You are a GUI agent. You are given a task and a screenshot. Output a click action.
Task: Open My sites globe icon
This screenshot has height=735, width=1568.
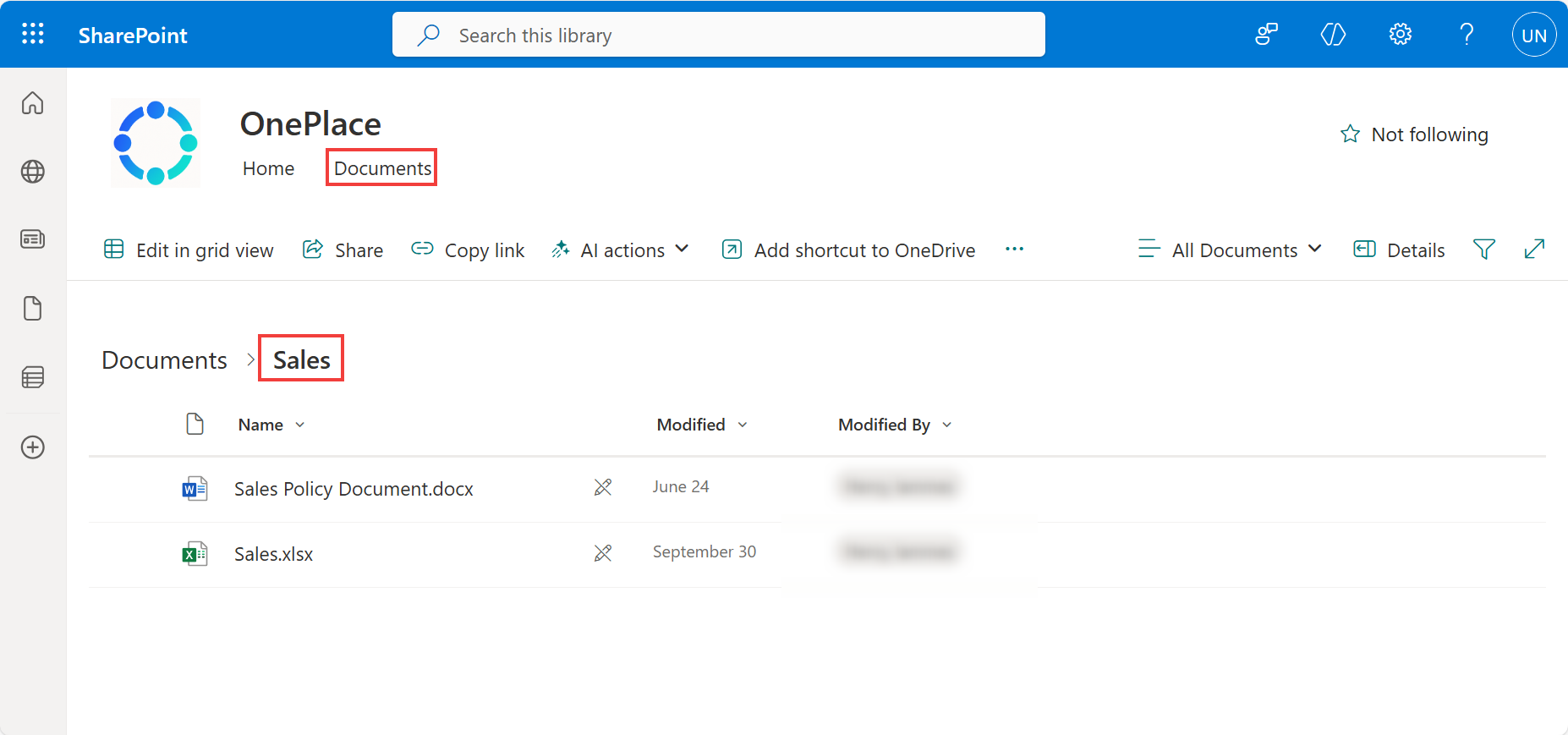click(x=33, y=172)
